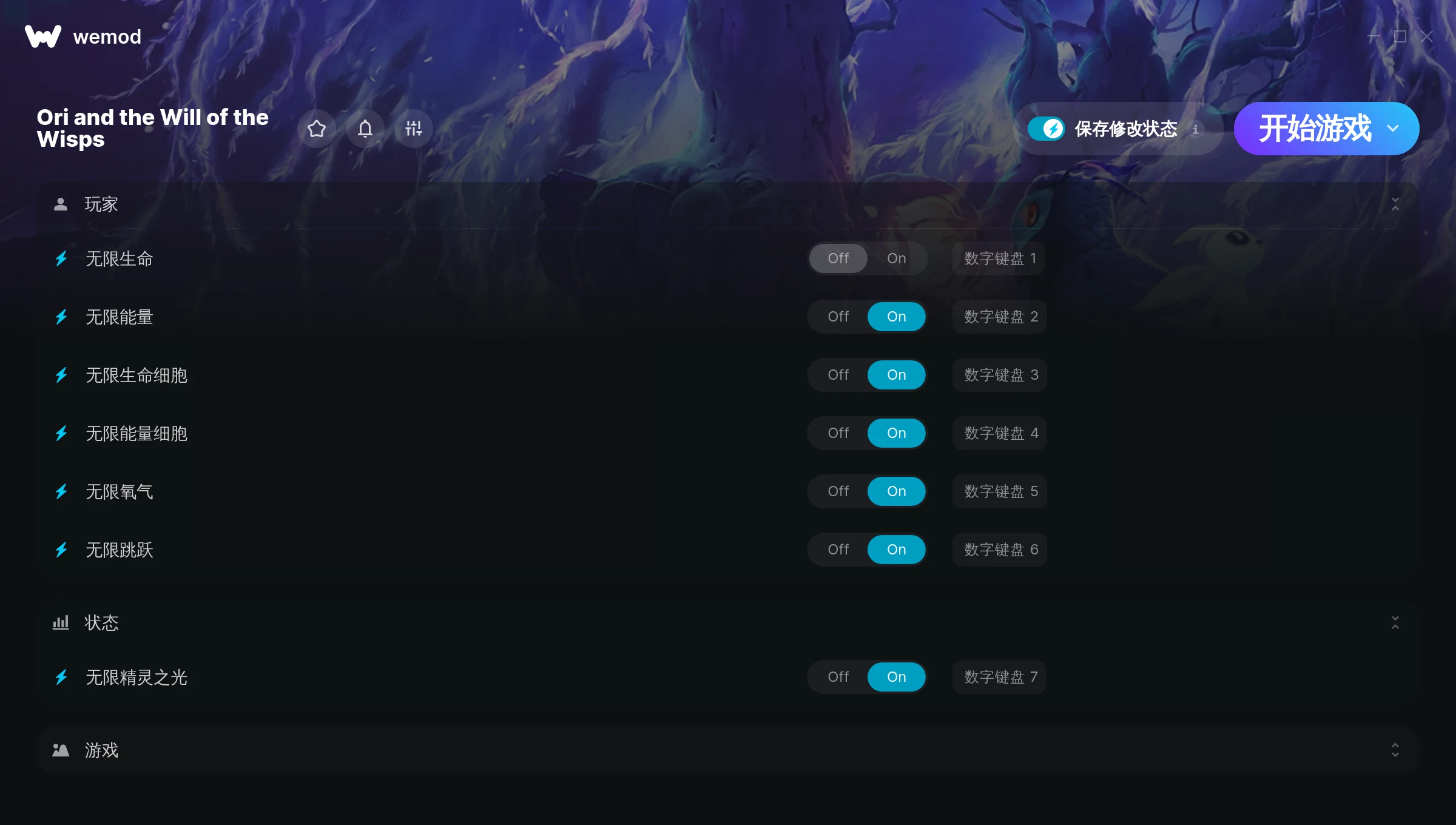Select the 无限跳跃 cheat row label
The width and height of the screenshot is (1456, 825).
120,550
